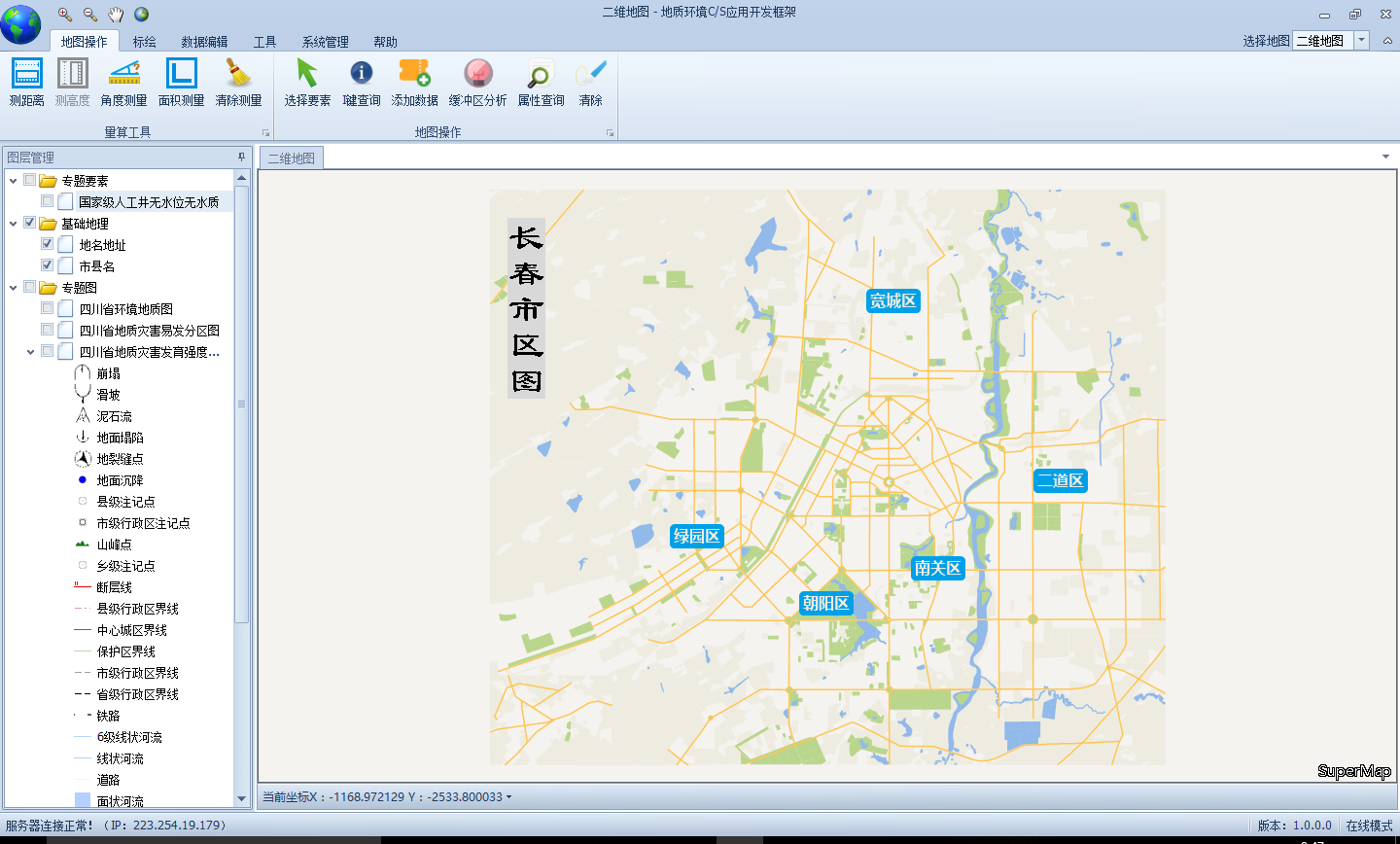Click the 面状河流 blue color swatch
The height and width of the screenshot is (844, 1400).
(x=83, y=800)
